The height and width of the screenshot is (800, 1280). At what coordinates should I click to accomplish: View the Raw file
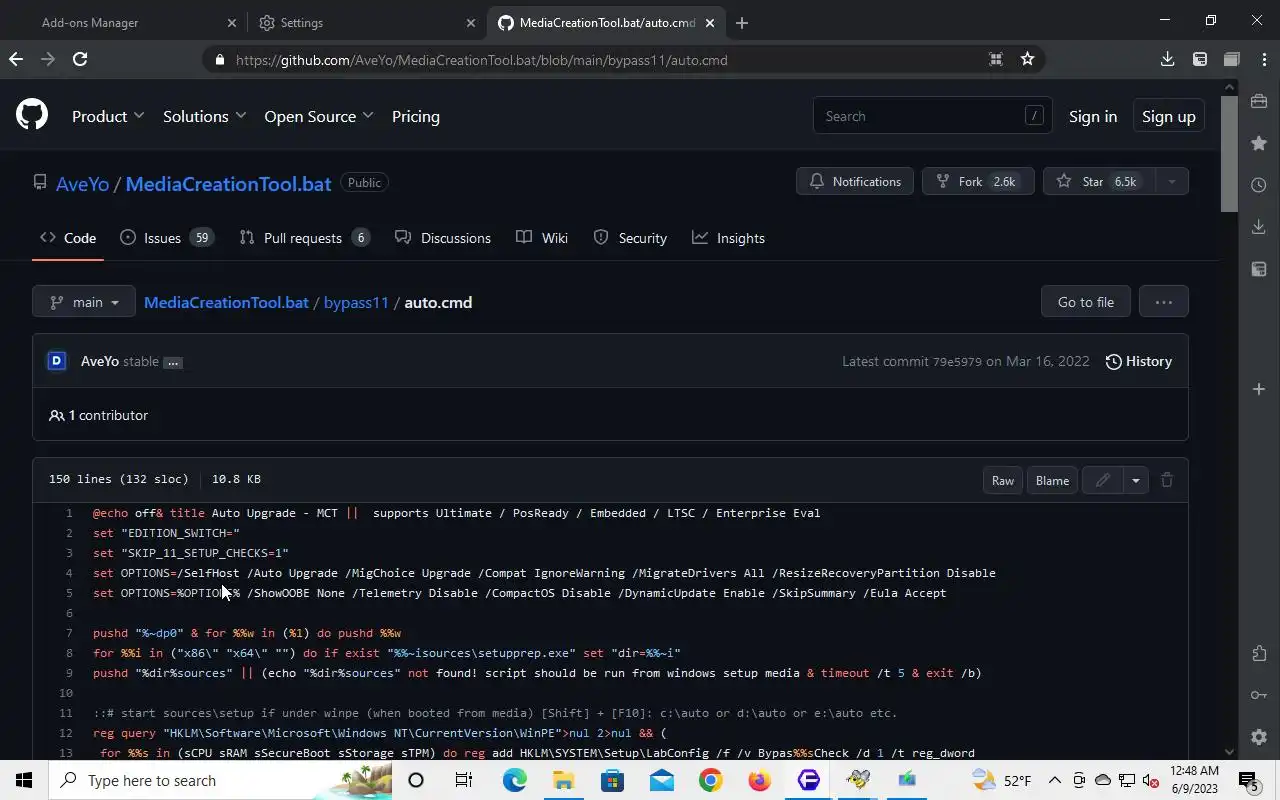pyautogui.click(x=1003, y=480)
